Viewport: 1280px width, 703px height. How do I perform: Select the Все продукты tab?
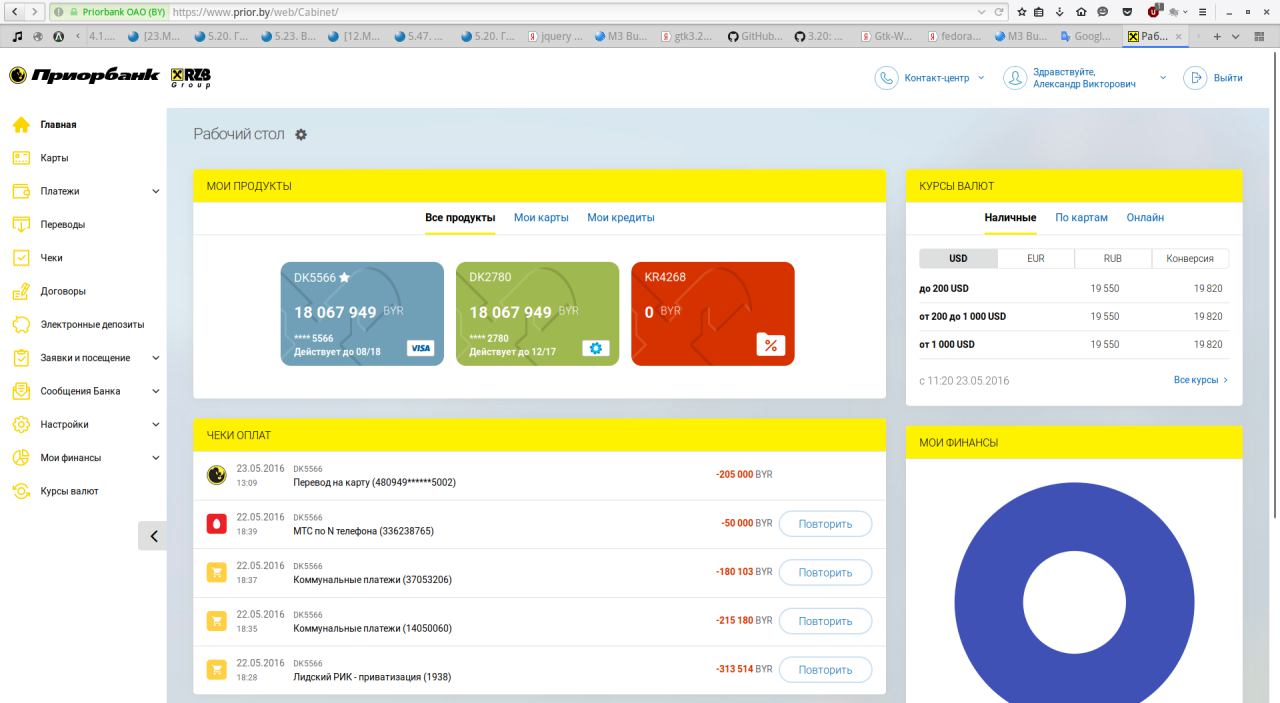coord(460,218)
